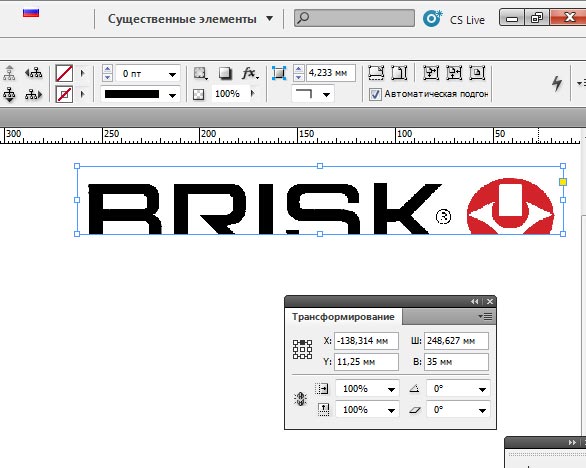Screen dimensions: 586x468
Task: Click the BRISK logo image on canvas
Action: pyautogui.click(x=320, y=200)
